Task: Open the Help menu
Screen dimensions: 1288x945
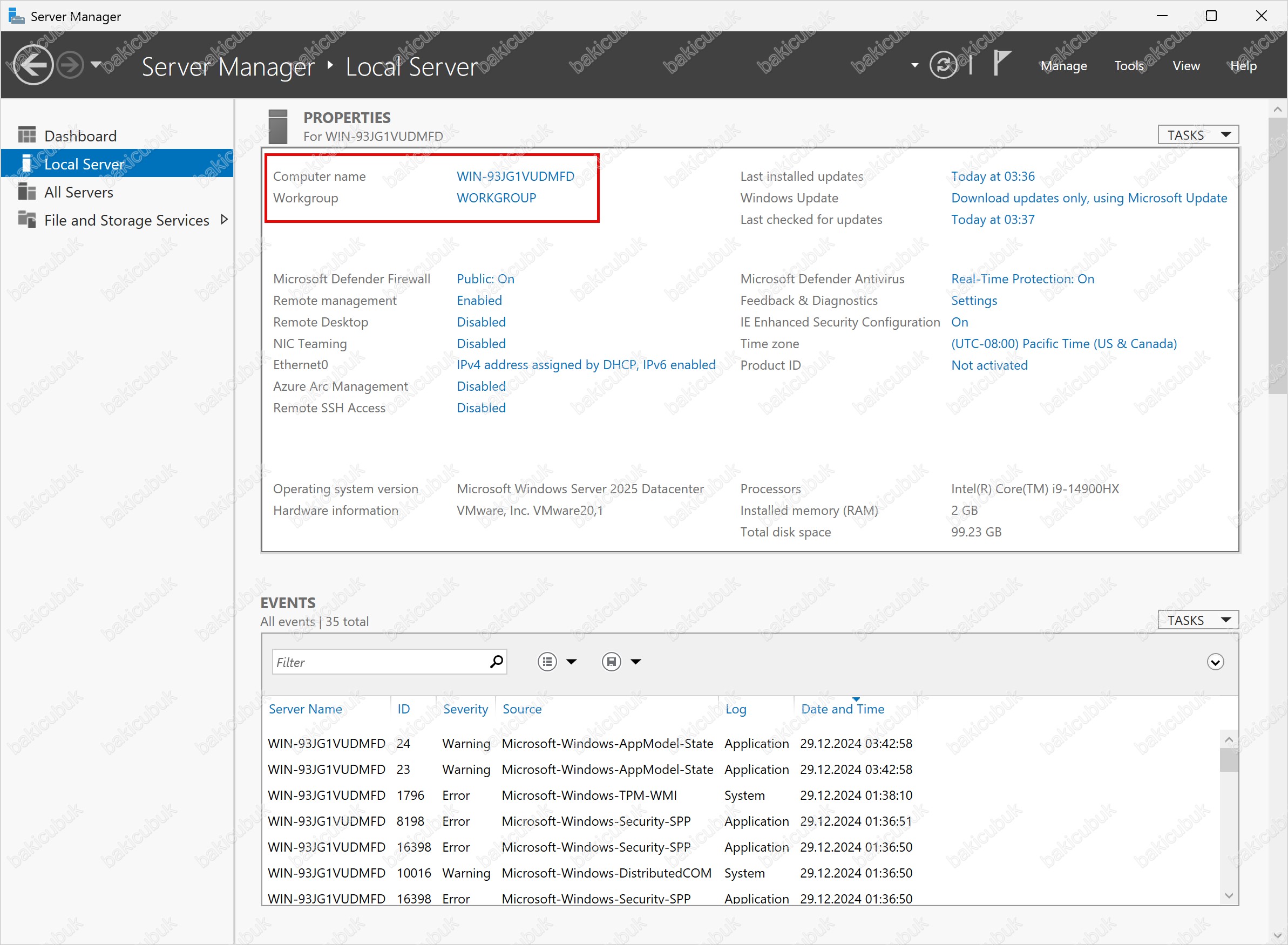Action: pos(1243,66)
